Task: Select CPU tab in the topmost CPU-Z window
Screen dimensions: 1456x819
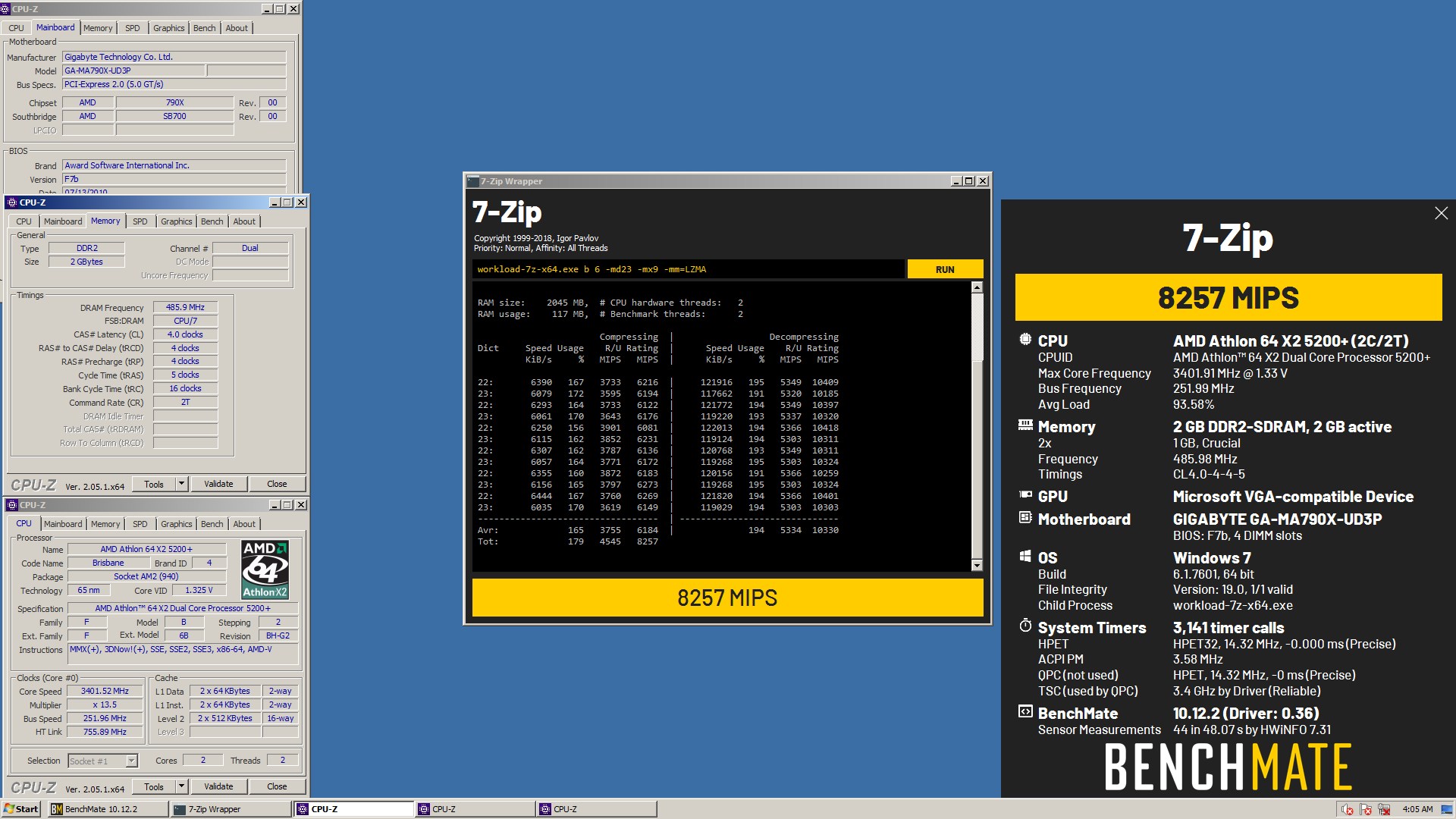Action: tap(17, 28)
